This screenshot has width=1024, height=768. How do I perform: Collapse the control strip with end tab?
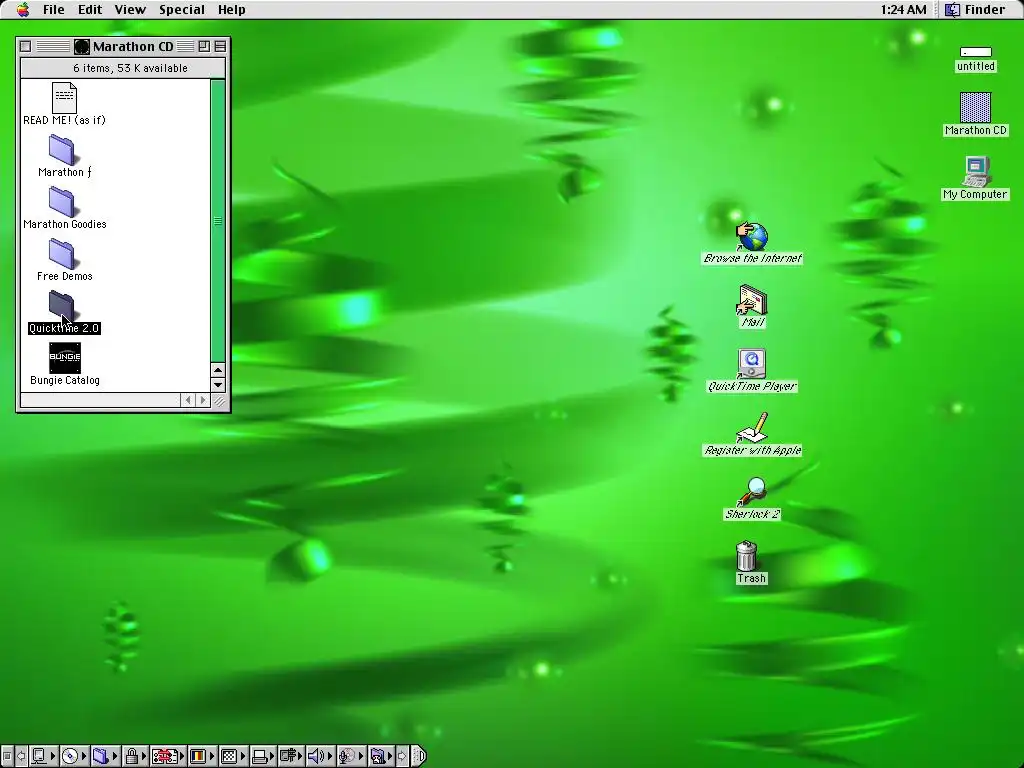click(419, 756)
